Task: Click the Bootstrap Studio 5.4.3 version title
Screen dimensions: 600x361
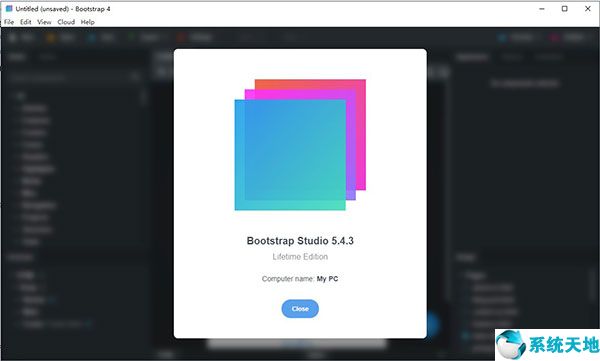Action: pyautogui.click(x=300, y=241)
